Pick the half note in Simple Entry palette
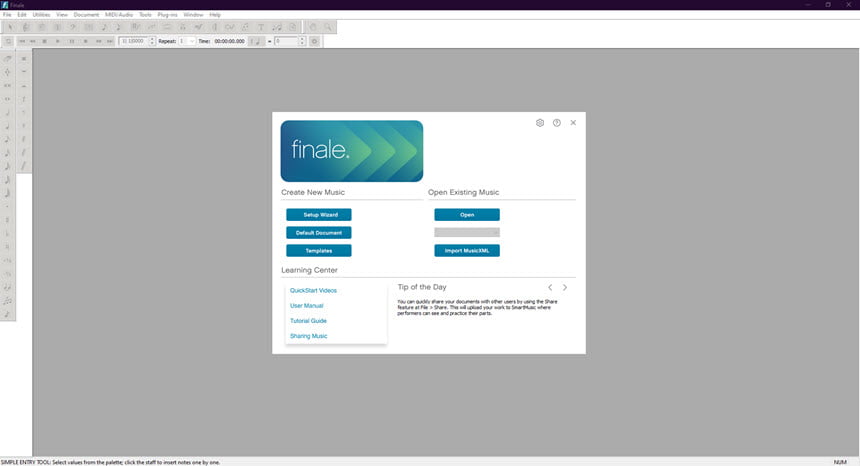This screenshot has height=466, width=860. click(x=7, y=112)
